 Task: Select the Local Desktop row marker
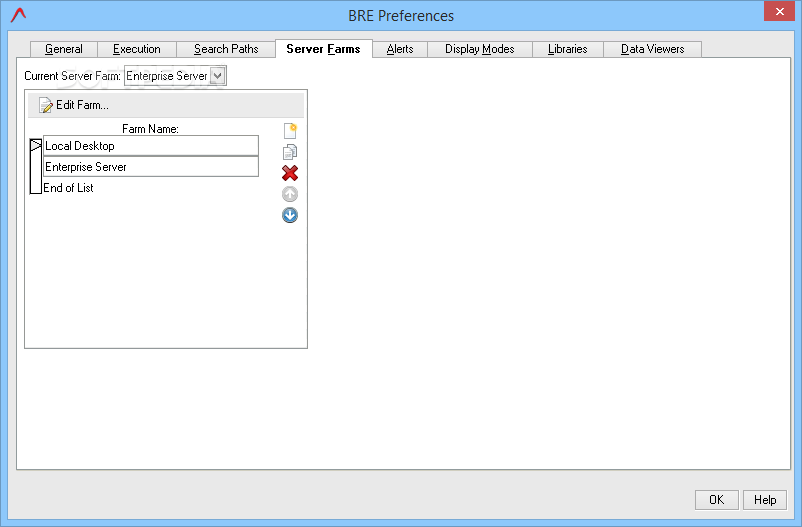pos(35,146)
